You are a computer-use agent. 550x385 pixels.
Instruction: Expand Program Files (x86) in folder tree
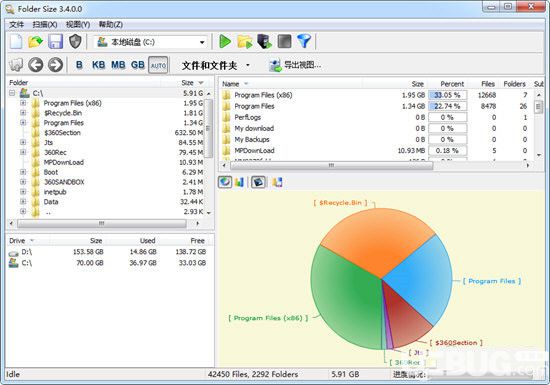click(23, 103)
